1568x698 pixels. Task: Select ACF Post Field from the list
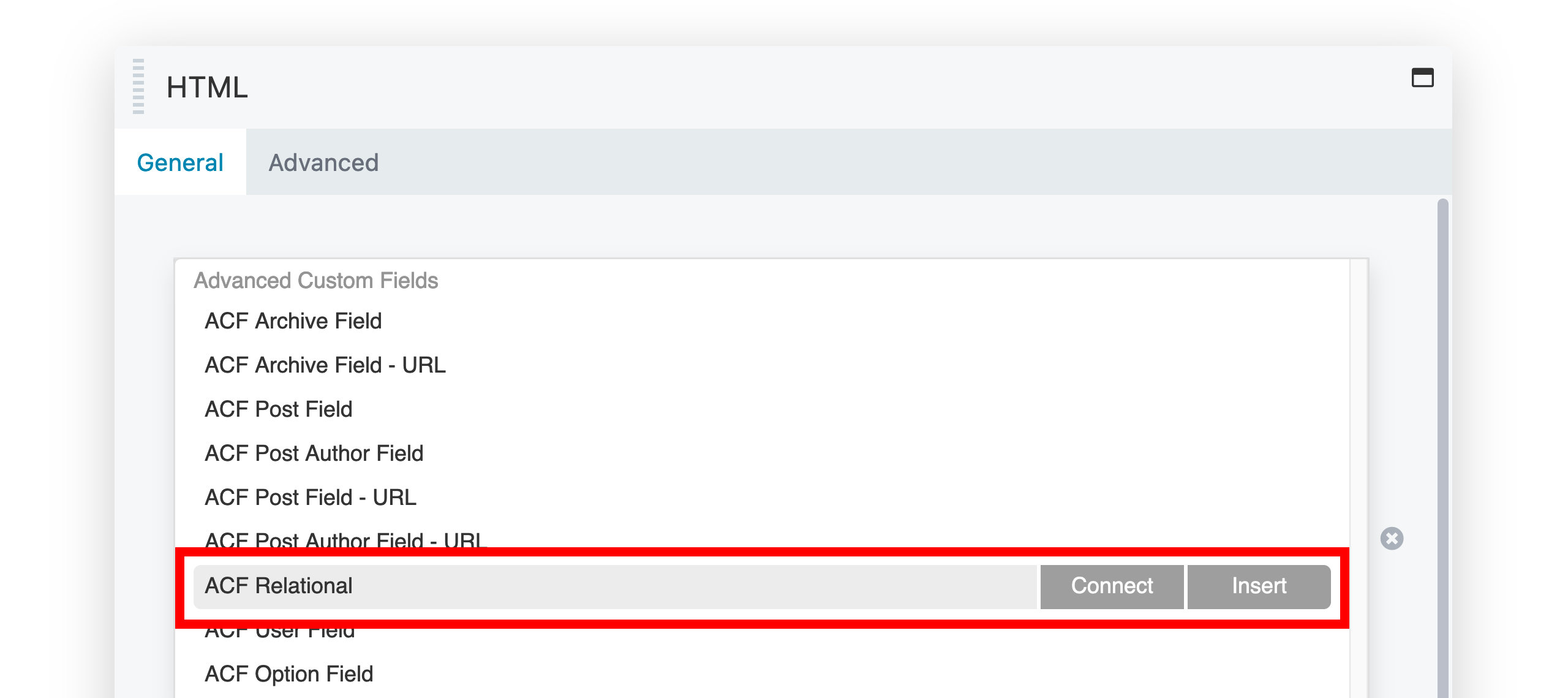(x=279, y=409)
